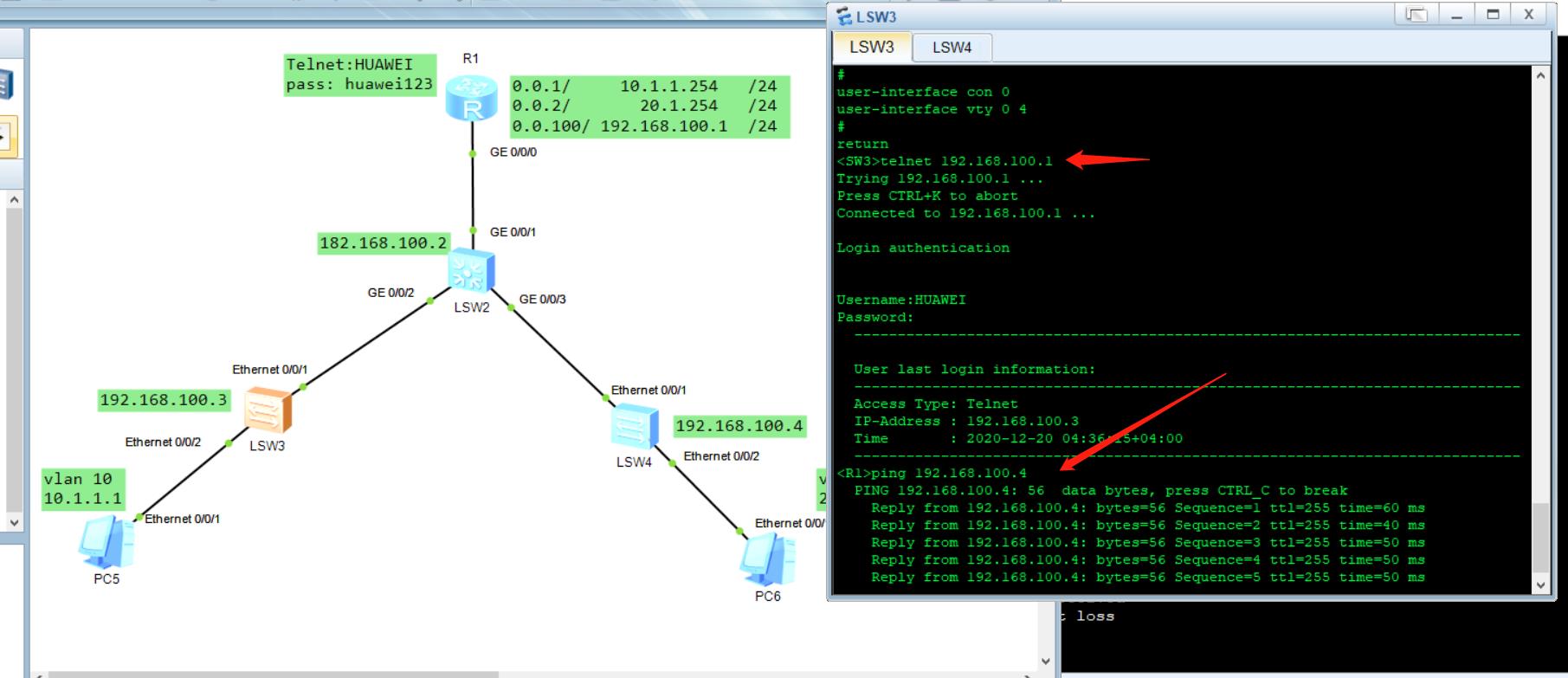This screenshot has height=678, width=1568.
Task: Click the GE 0/0/0 interface label
Action: click(513, 152)
